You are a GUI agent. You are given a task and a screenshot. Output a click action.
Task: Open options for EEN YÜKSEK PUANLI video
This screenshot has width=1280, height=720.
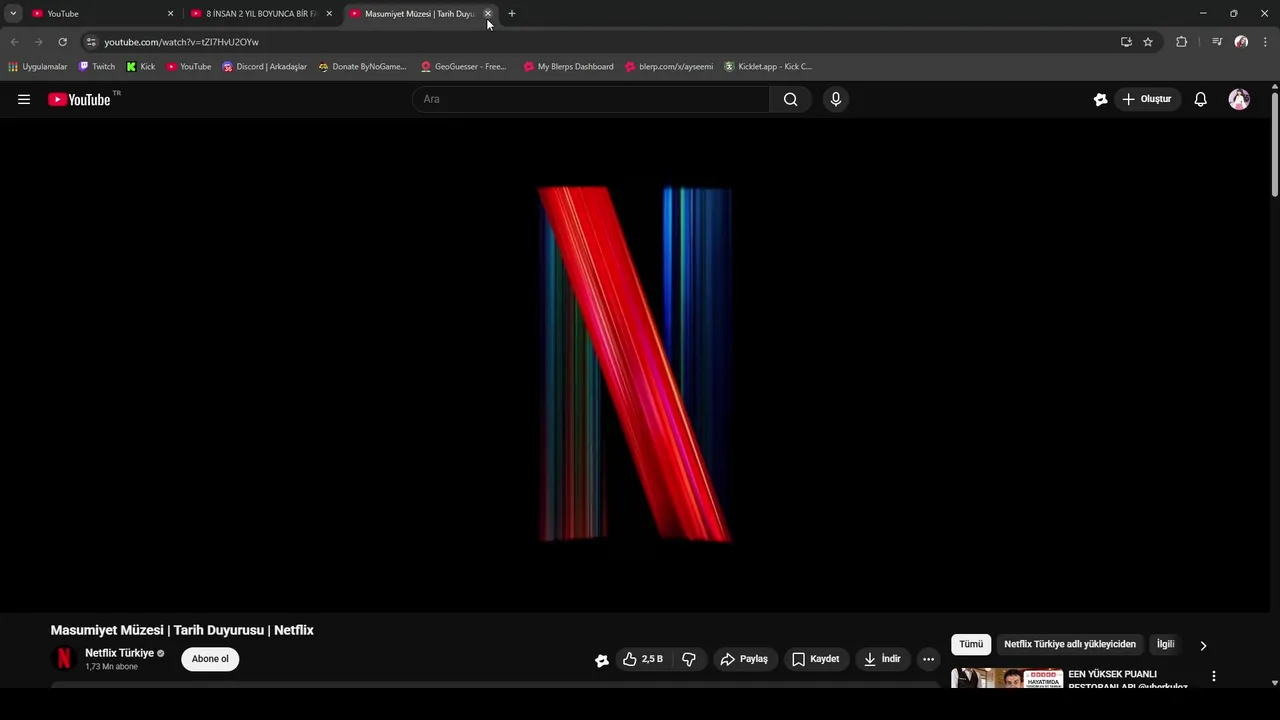(1214, 677)
